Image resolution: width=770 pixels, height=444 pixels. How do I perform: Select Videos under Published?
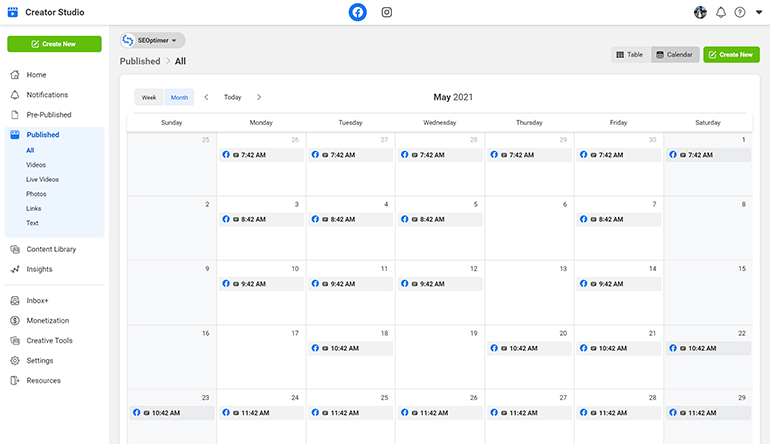tap(36, 164)
